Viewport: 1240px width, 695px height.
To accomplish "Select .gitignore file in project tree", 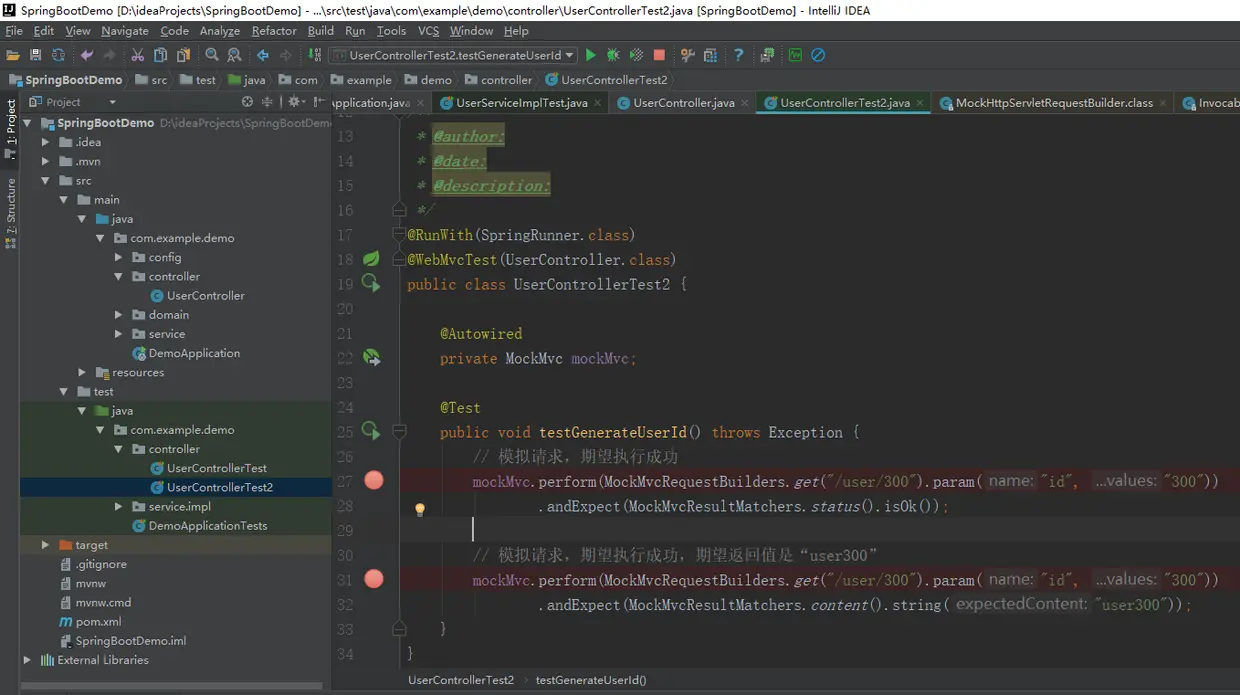I will tap(101, 564).
